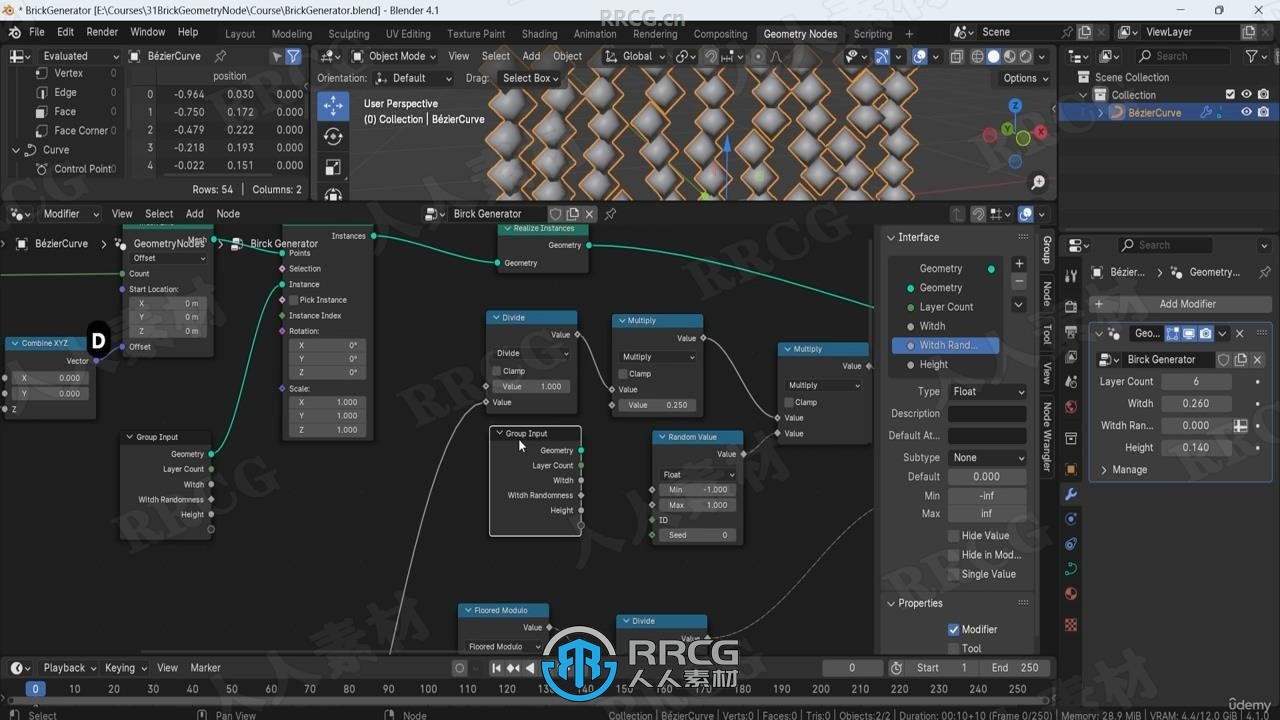Select Witdh Randomness item in interface list
Image resolution: width=1280 pixels, height=720 pixels.
pos(946,346)
